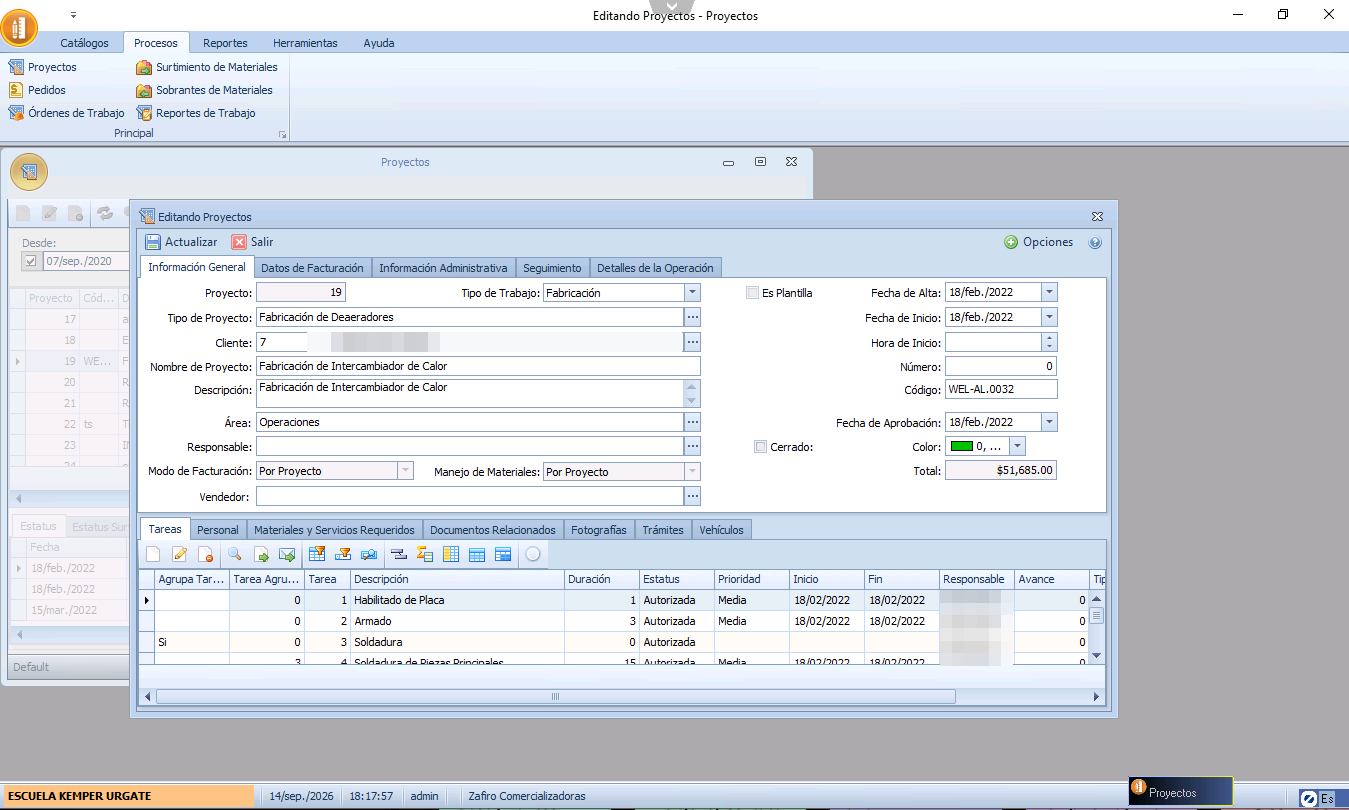Click the Opciones button

tap(1039, 242)
